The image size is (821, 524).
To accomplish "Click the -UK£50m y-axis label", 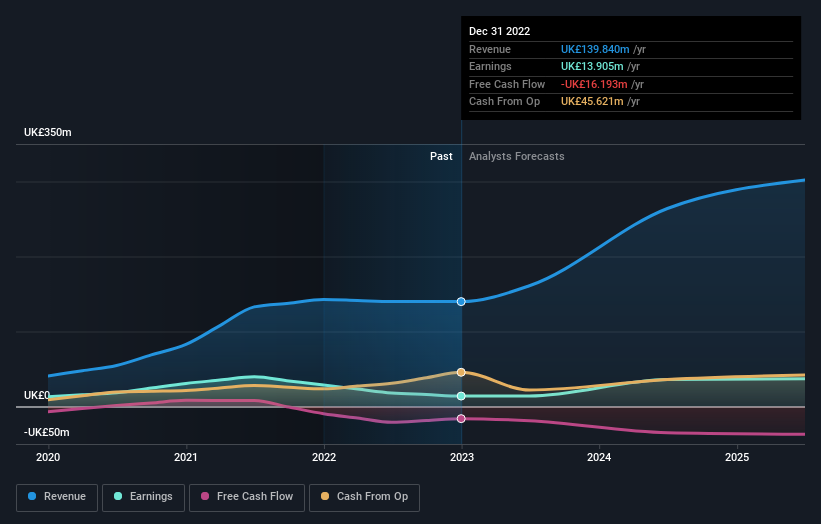I will coord(47,432).
